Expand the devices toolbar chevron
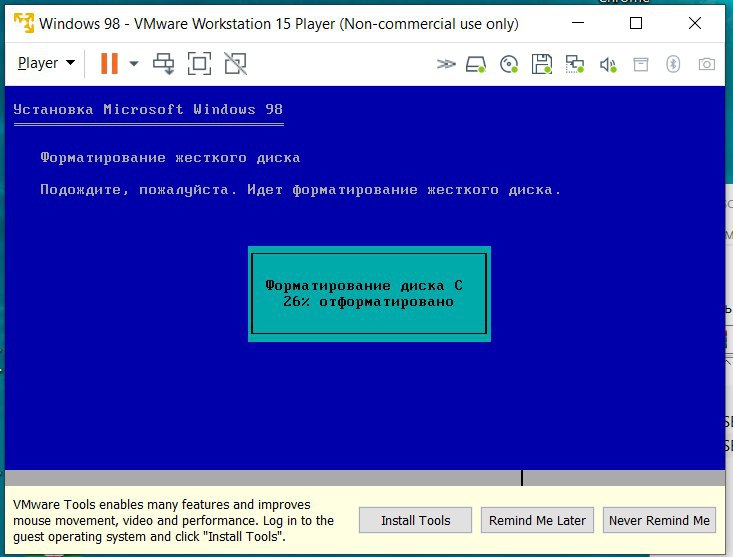Image resolution: width=733 pixels, height=557 pixels. pyautogui.click(x=446, y=64)
